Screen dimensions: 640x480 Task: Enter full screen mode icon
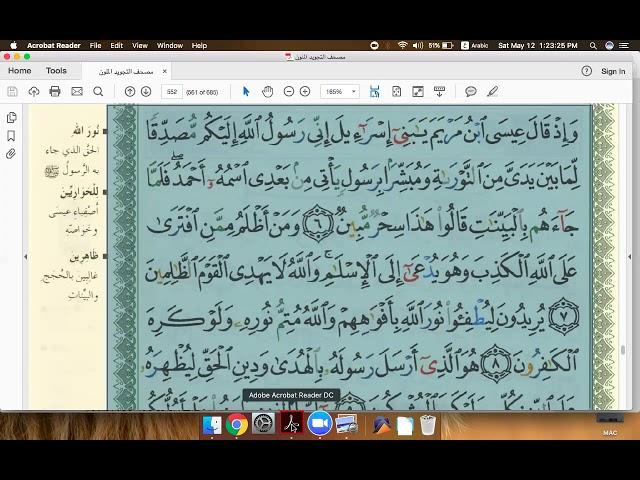[x=418, y=91]
